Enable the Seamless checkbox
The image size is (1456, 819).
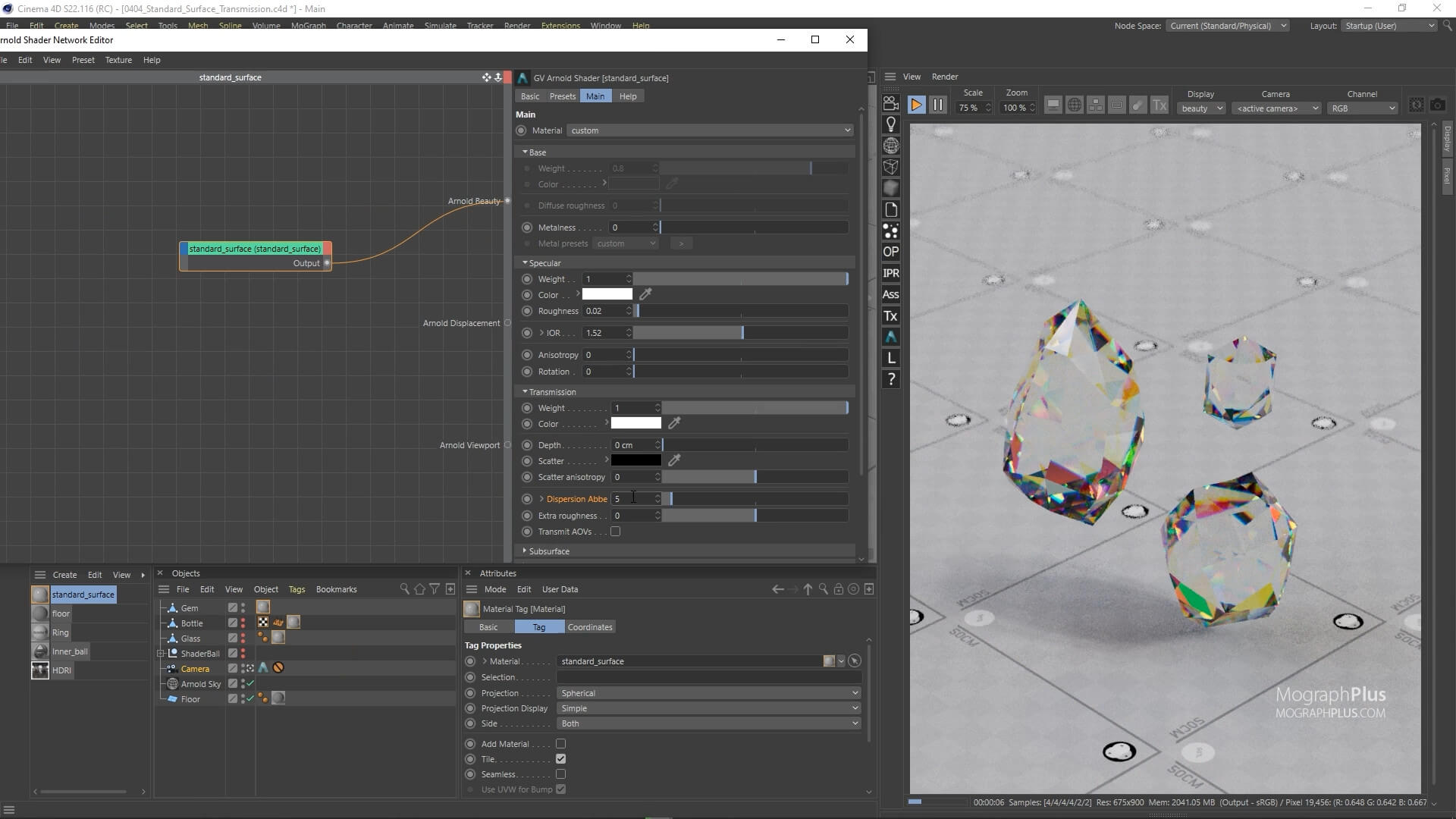(x=561, y=773)
